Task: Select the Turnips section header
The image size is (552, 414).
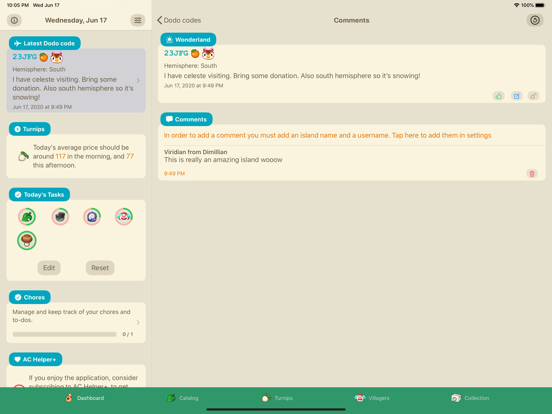Action: [30, 129]
